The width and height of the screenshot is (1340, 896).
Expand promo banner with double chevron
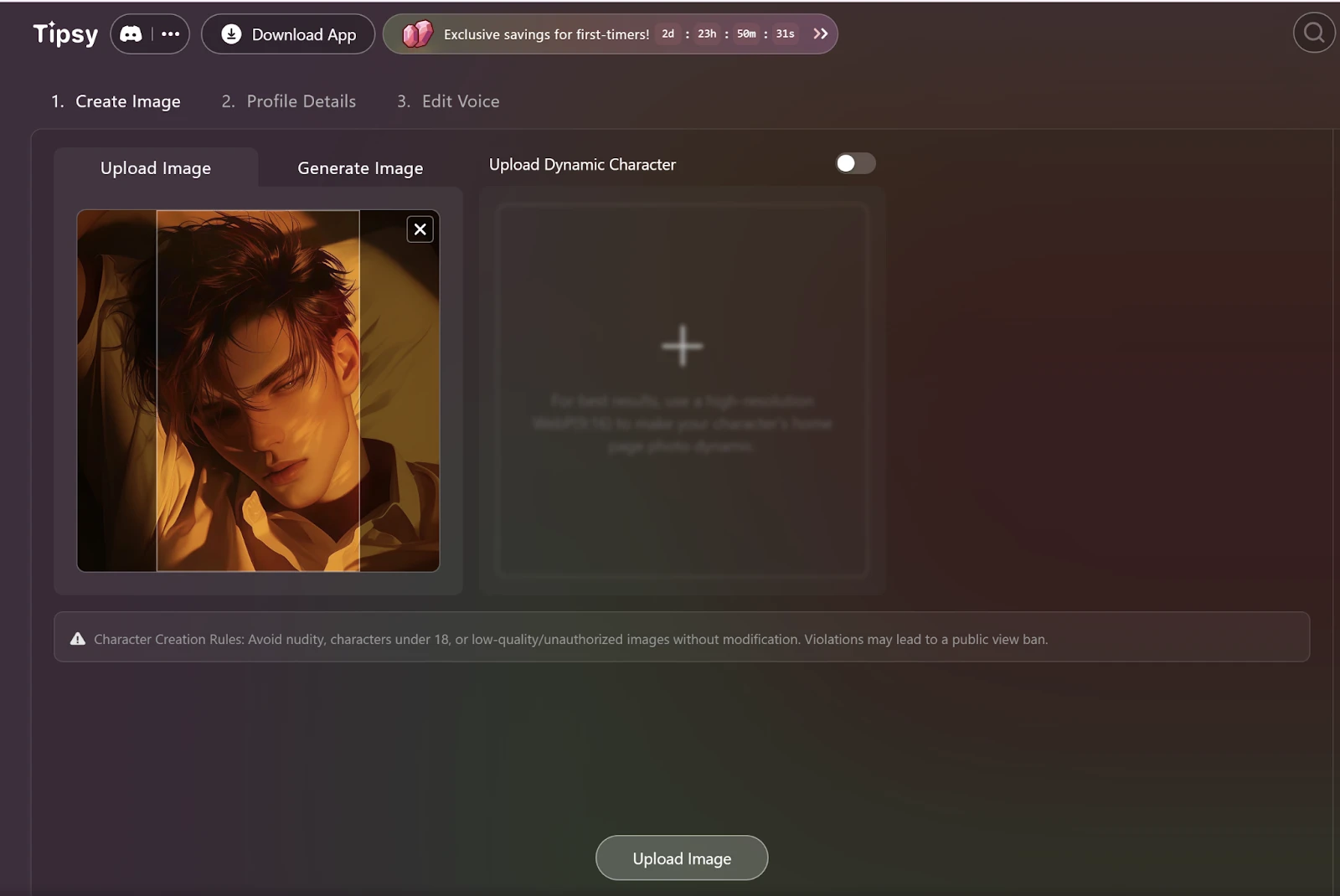point(820,33)
